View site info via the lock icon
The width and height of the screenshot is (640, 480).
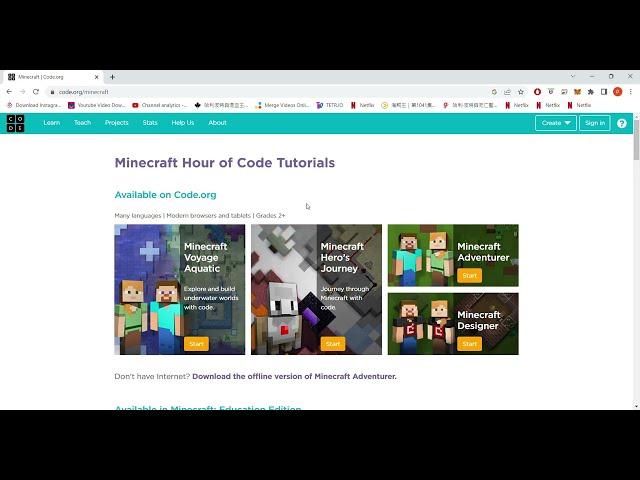click(x=52, y=92)
